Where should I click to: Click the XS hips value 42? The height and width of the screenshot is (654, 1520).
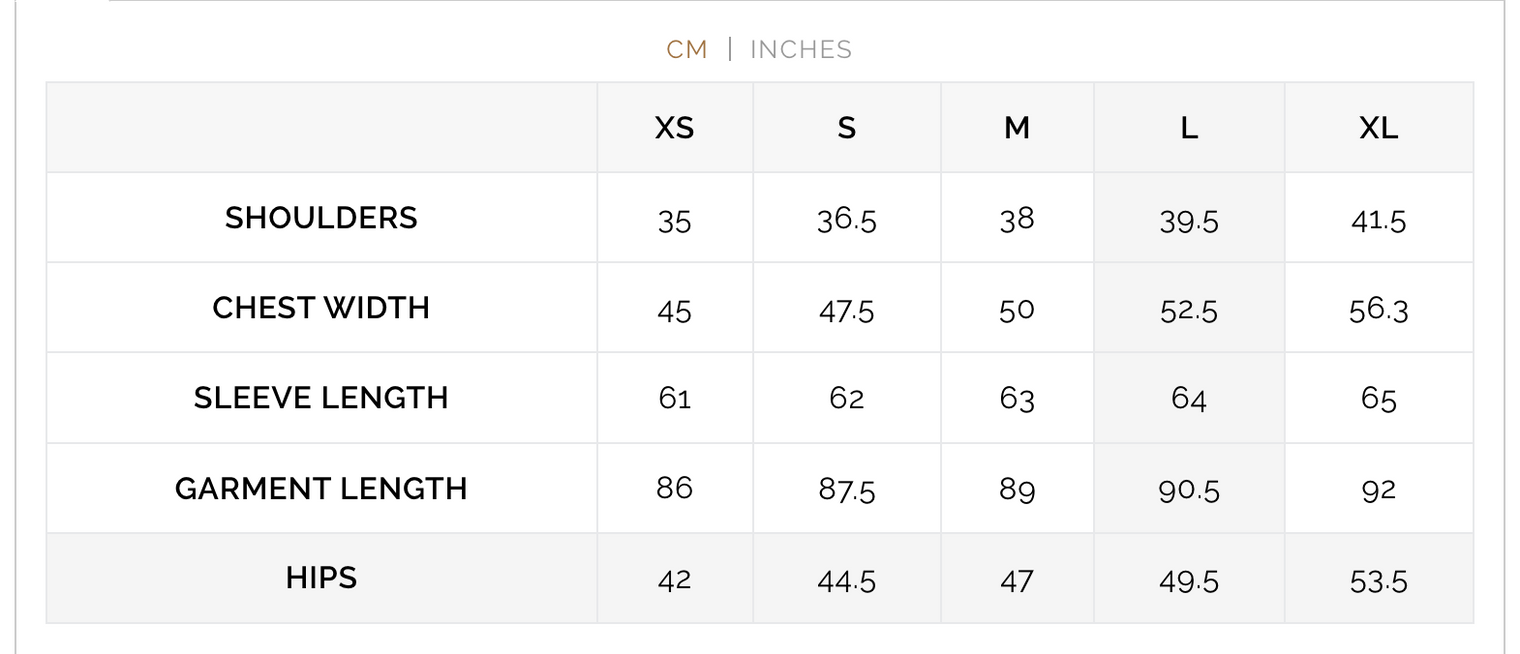pyautogui.click(x=674, y=580)
